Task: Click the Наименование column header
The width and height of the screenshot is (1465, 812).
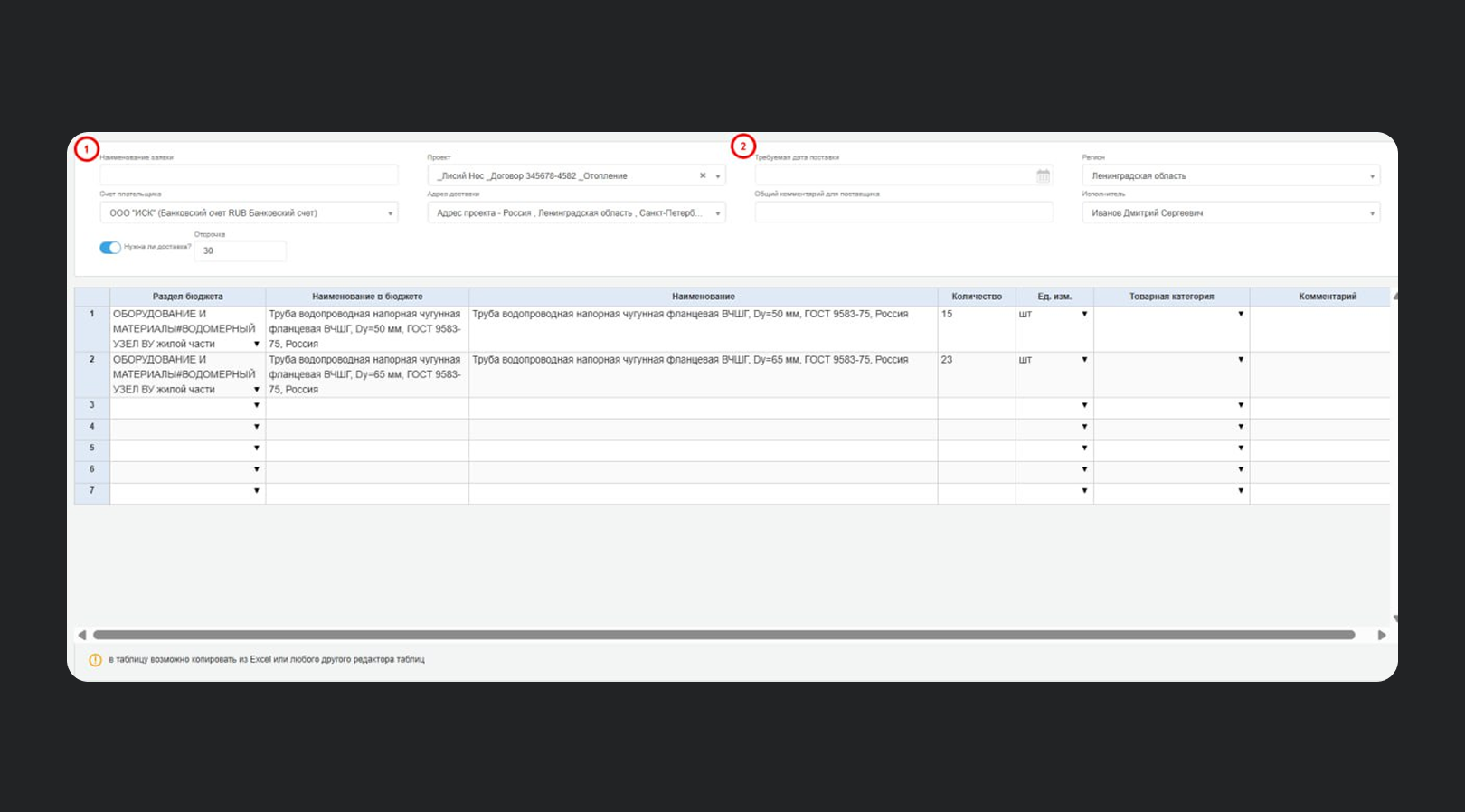Action: pos(703,297)
